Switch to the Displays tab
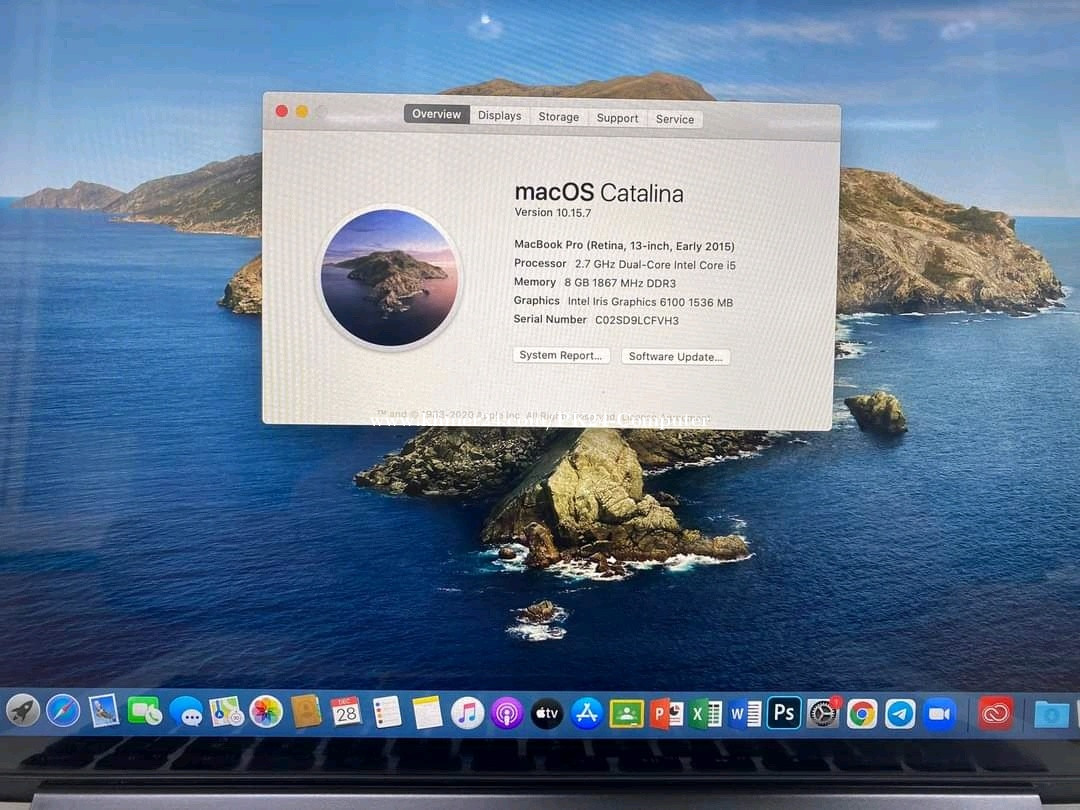 500,116
